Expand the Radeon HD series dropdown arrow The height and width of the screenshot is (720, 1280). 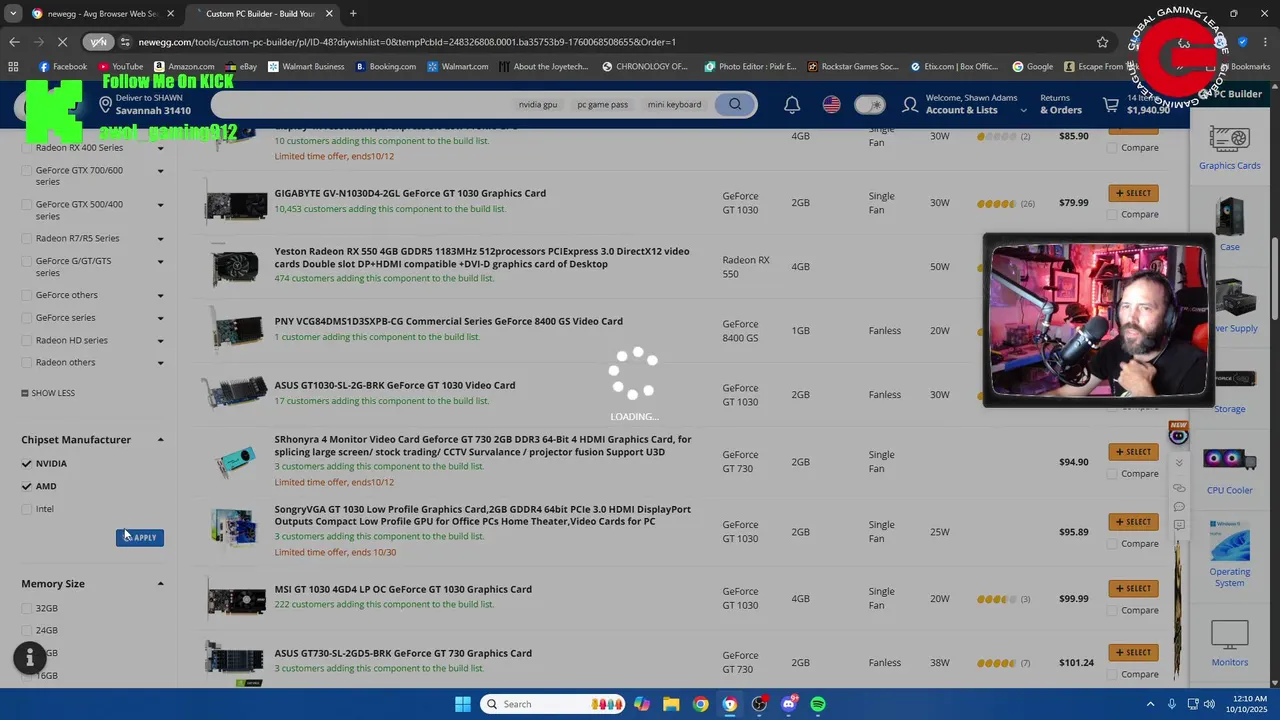coord(160,341)
